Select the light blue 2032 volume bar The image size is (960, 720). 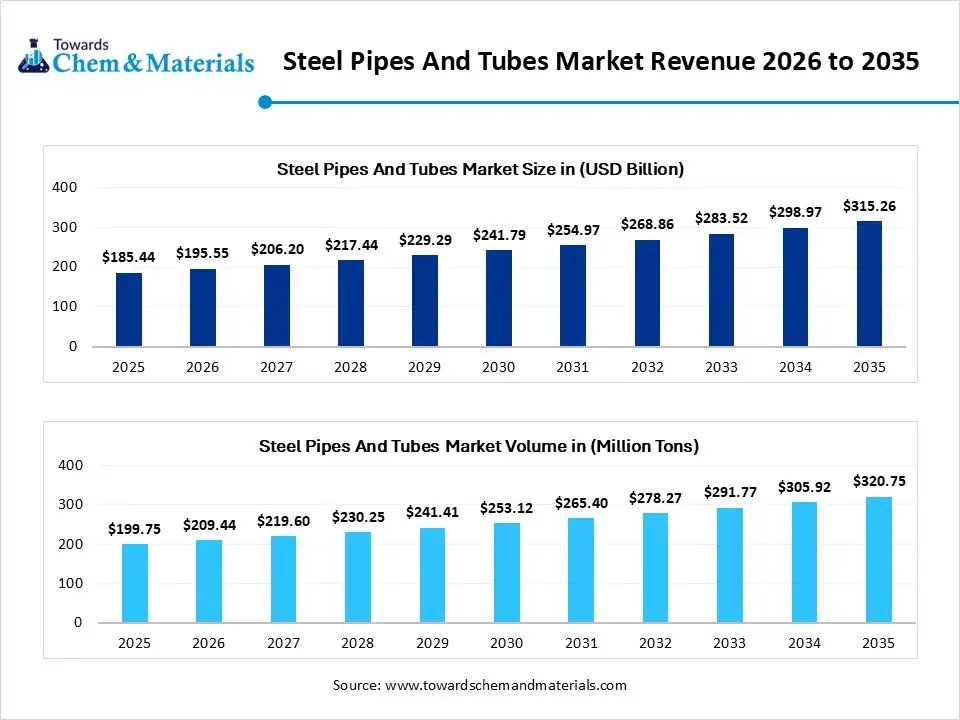click(x=655, y=568)
